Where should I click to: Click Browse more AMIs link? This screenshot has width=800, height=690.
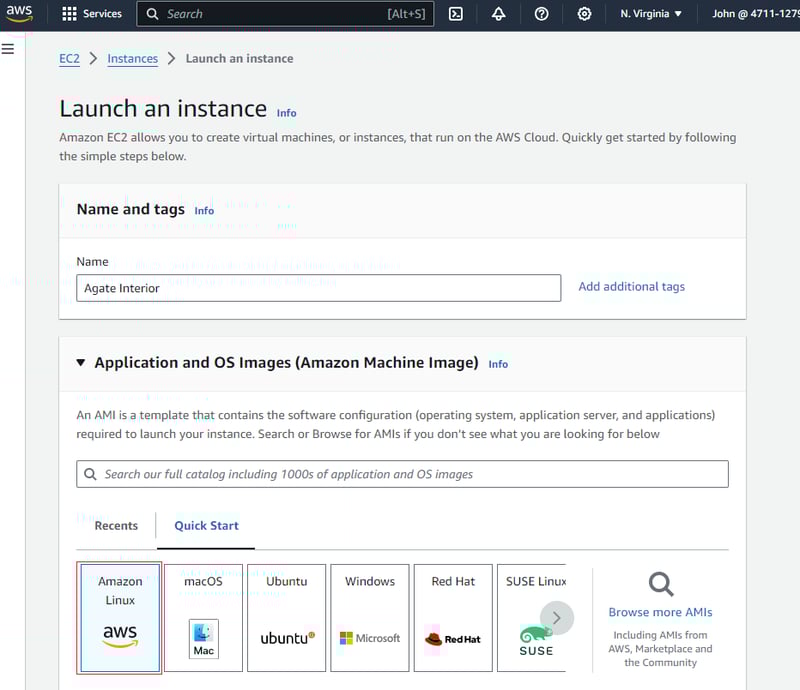[x=660, y=612]
